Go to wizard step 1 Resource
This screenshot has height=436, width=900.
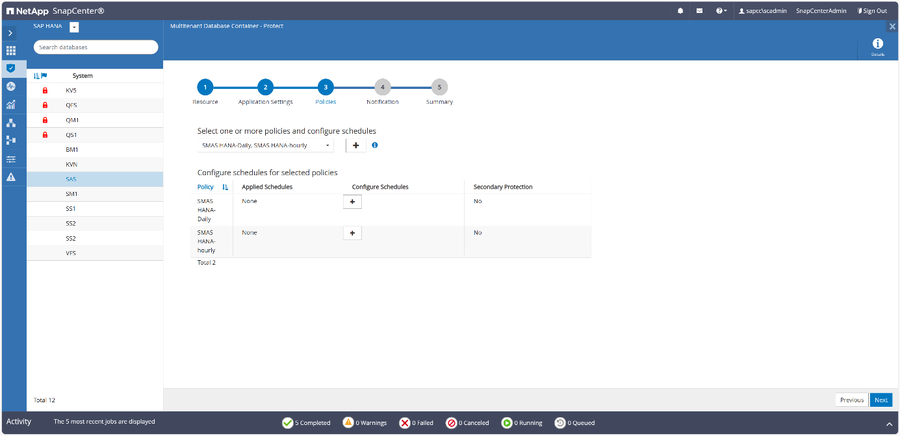click(x=205, y=87)
